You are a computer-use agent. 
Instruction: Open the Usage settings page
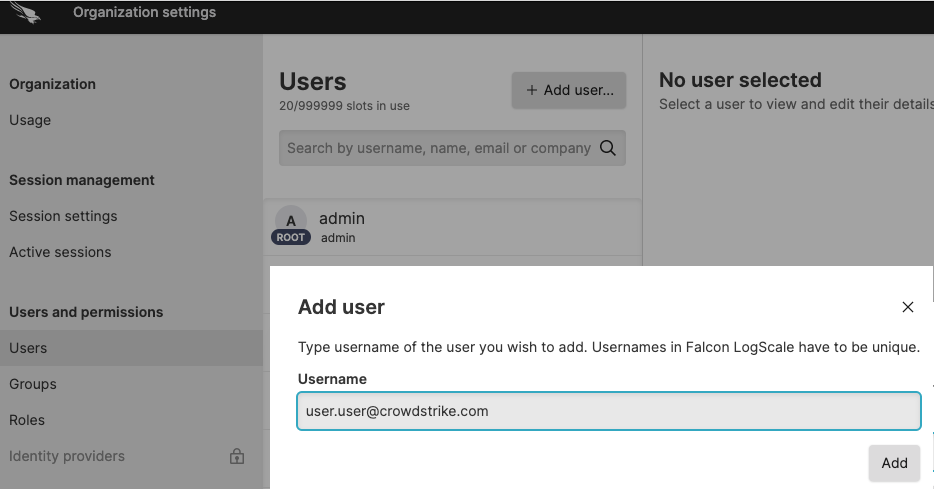(x=30, y=120)
